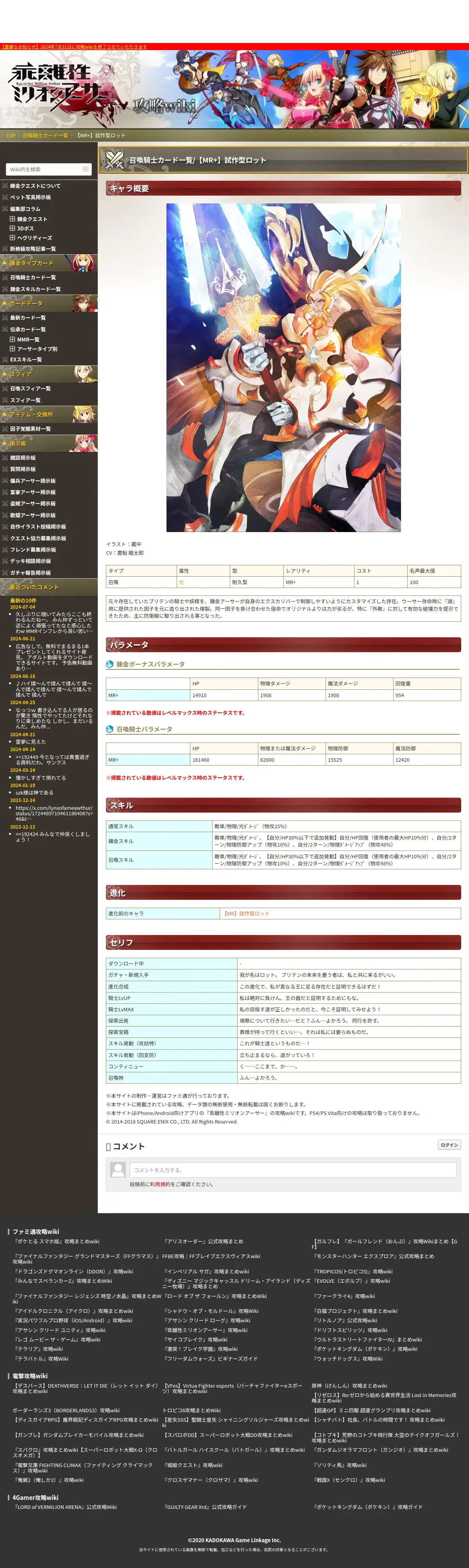Image resolution: width=469 pixels, height=1568 pixels.
Task: Expand the ヘヴリディーズ tree item
Action: (x=13, y=238)
